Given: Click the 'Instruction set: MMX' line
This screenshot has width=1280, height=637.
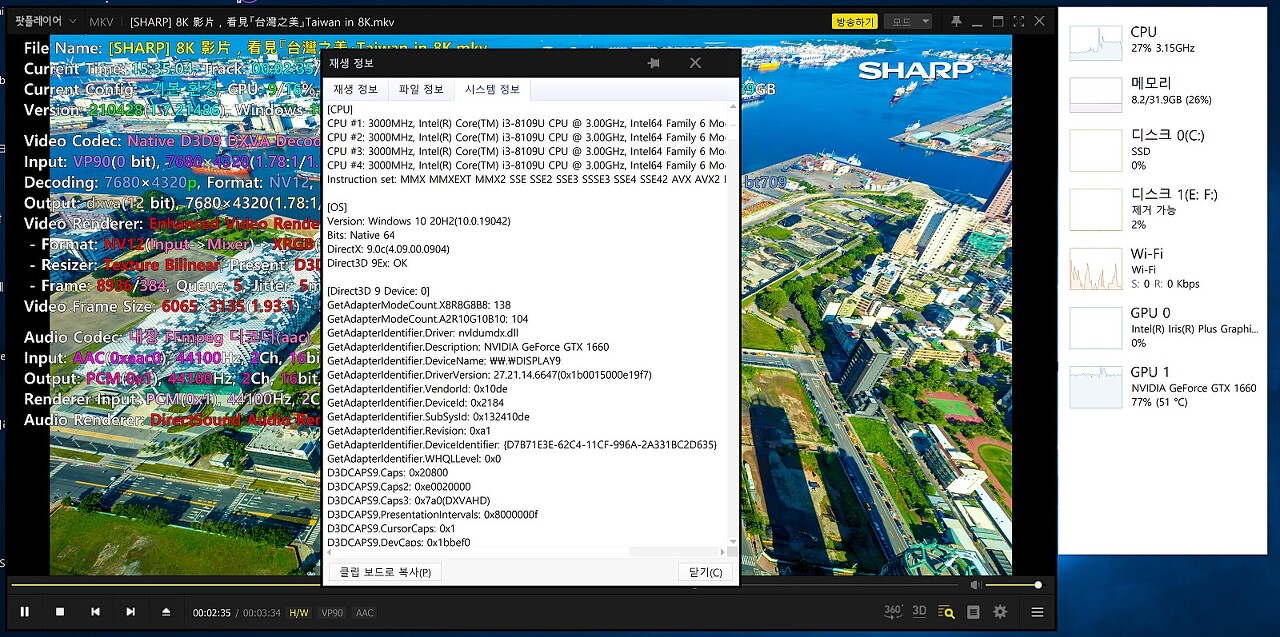Looking at the screenshot, I should [x=525, y=179].
